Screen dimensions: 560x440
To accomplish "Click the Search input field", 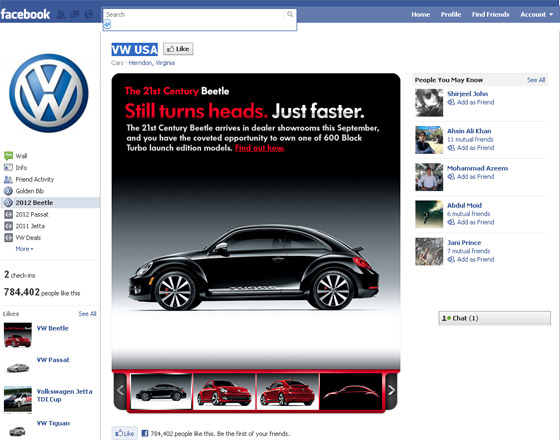I will (x=195, y=15).
